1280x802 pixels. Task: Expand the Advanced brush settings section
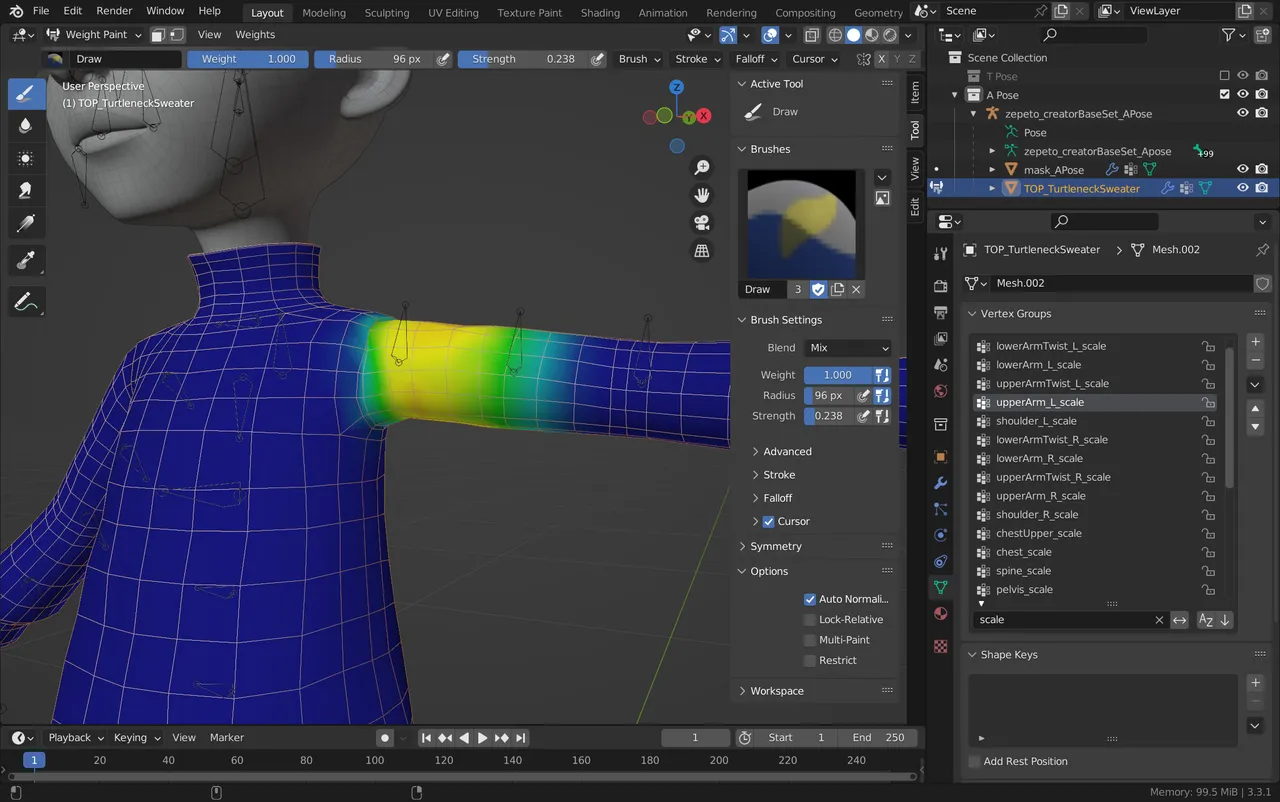pos(785,451)
